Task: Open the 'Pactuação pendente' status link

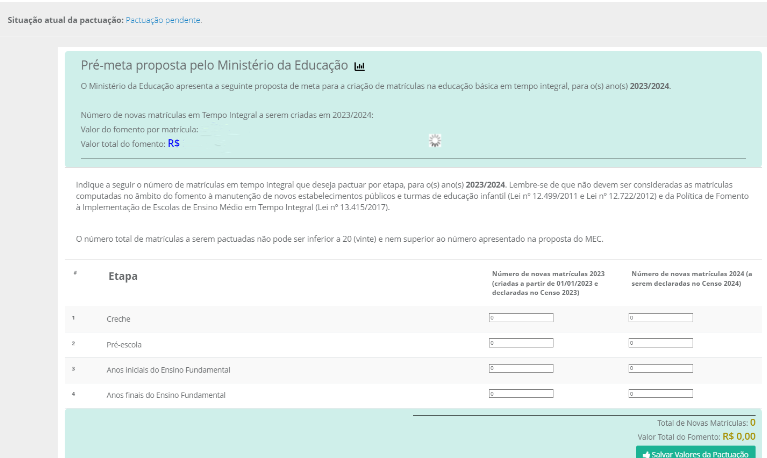Action: click(163, 20)
